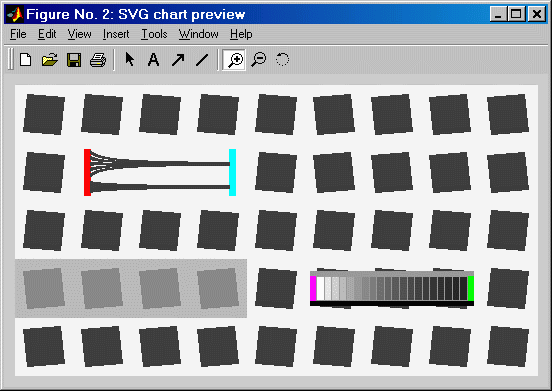
Task: Activate the Insert Text 'A' tool
Action: [x=153, y=59]
